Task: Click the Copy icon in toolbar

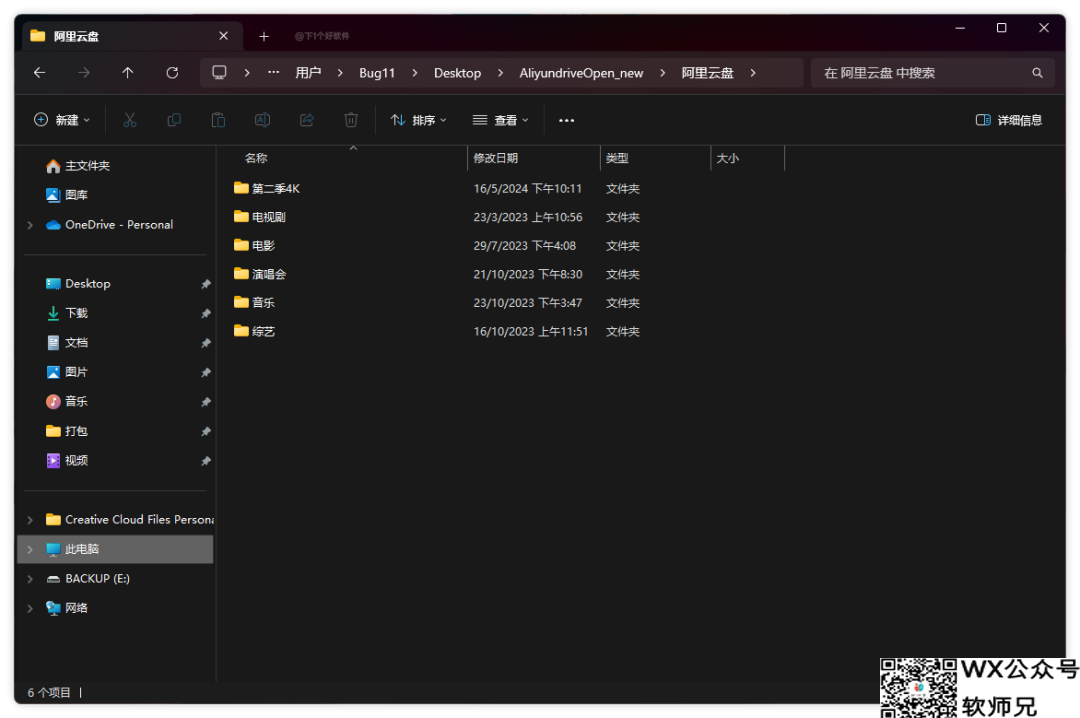Action: click(174, 120)
